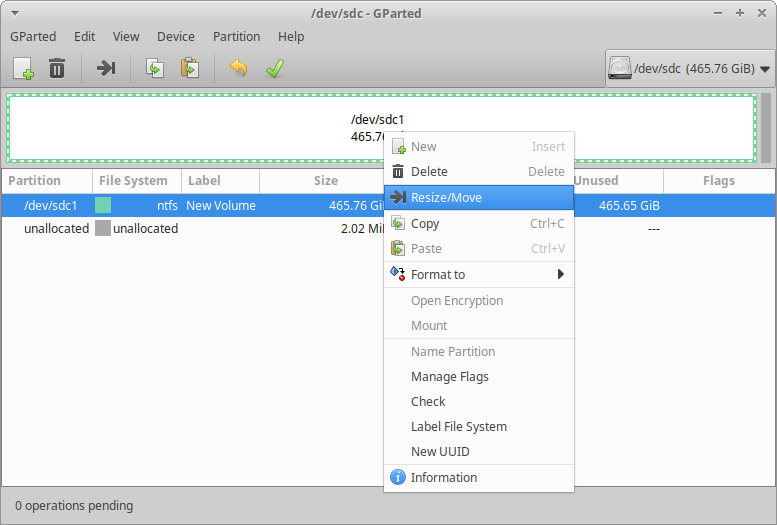Open the GParted menu

[x=33, y=36]
